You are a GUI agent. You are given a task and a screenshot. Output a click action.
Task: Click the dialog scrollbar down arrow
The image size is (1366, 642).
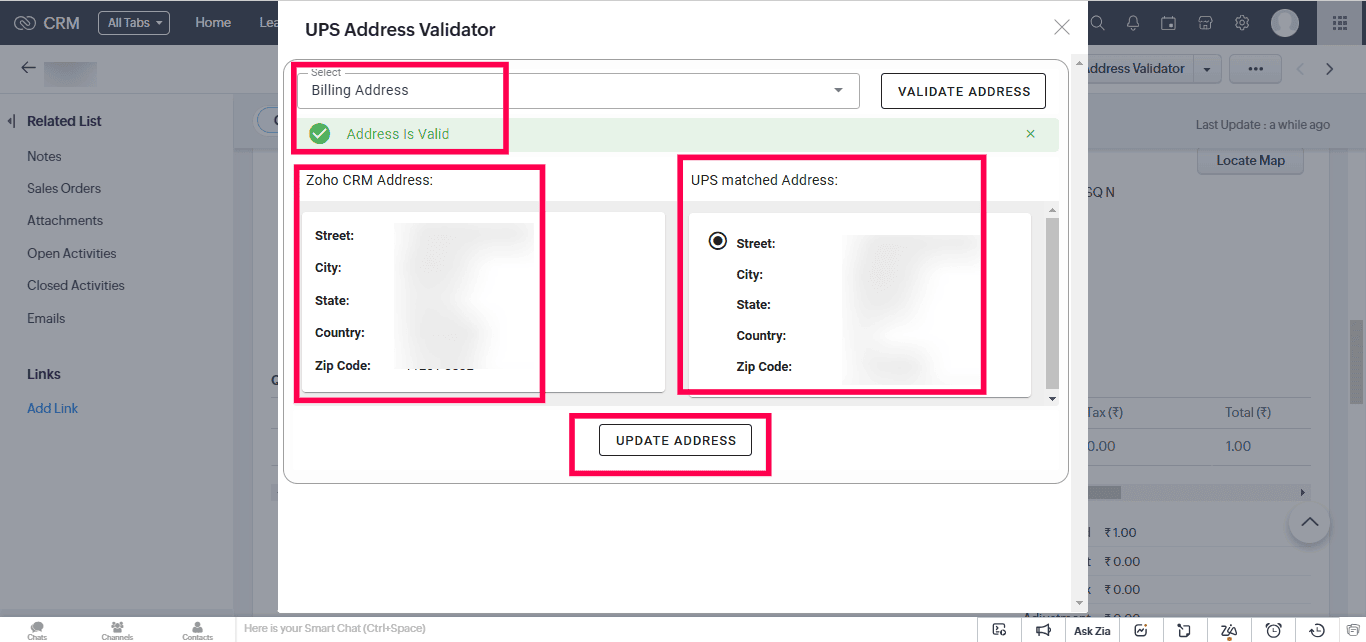[1078, 603]
